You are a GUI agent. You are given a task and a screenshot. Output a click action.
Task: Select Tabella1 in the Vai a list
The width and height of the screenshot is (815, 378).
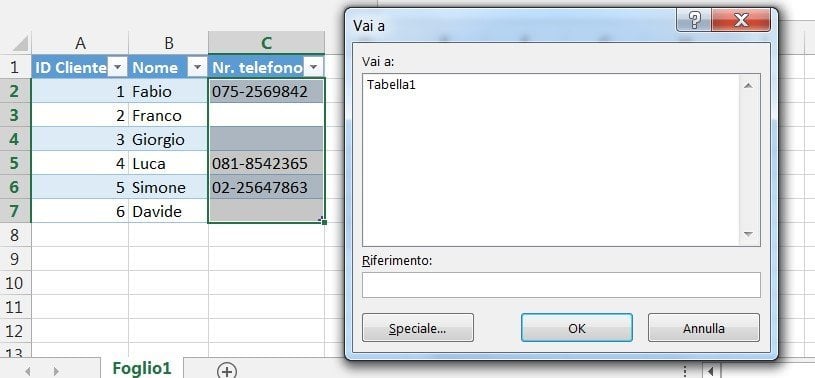click(x=391, y=84)
